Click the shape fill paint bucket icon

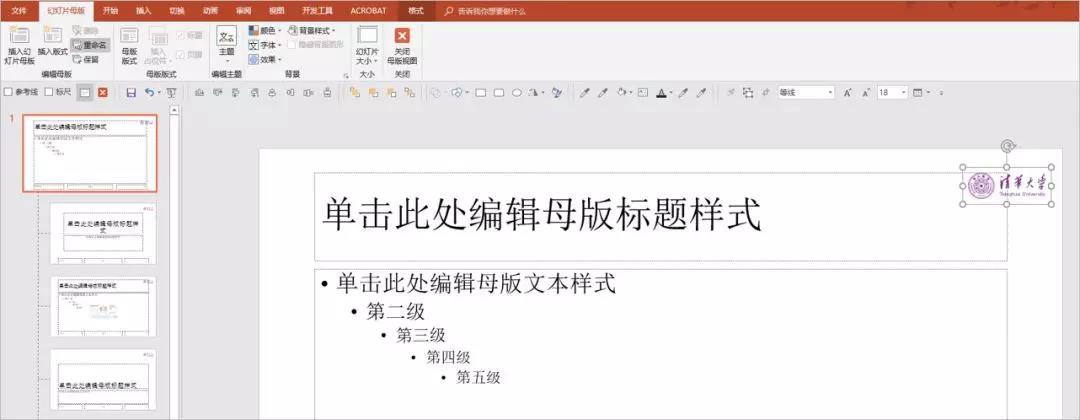621,92
